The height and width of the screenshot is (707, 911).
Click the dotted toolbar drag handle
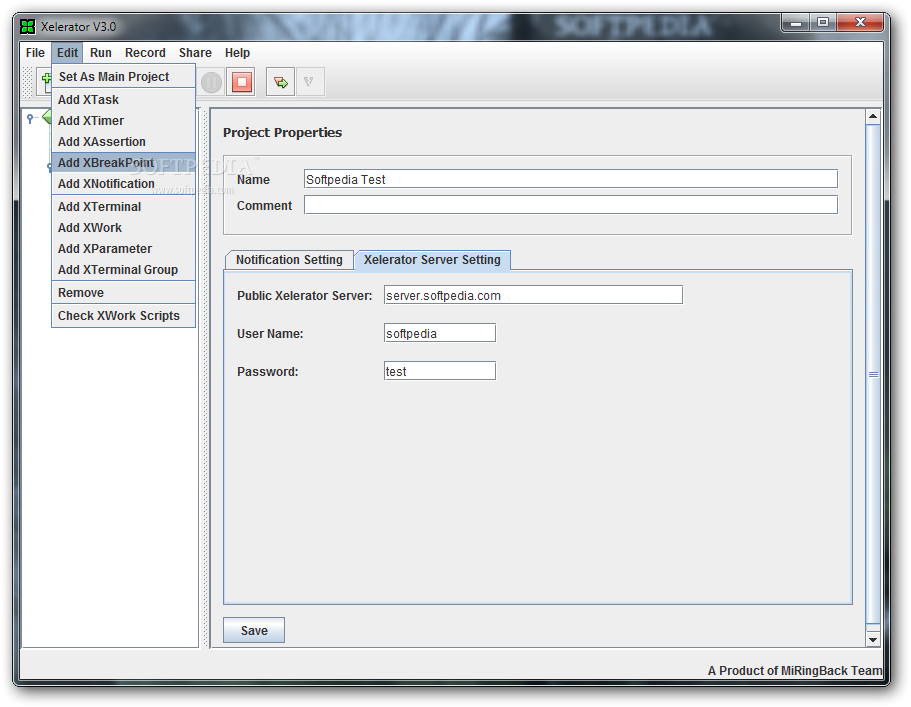click(27, 82)
